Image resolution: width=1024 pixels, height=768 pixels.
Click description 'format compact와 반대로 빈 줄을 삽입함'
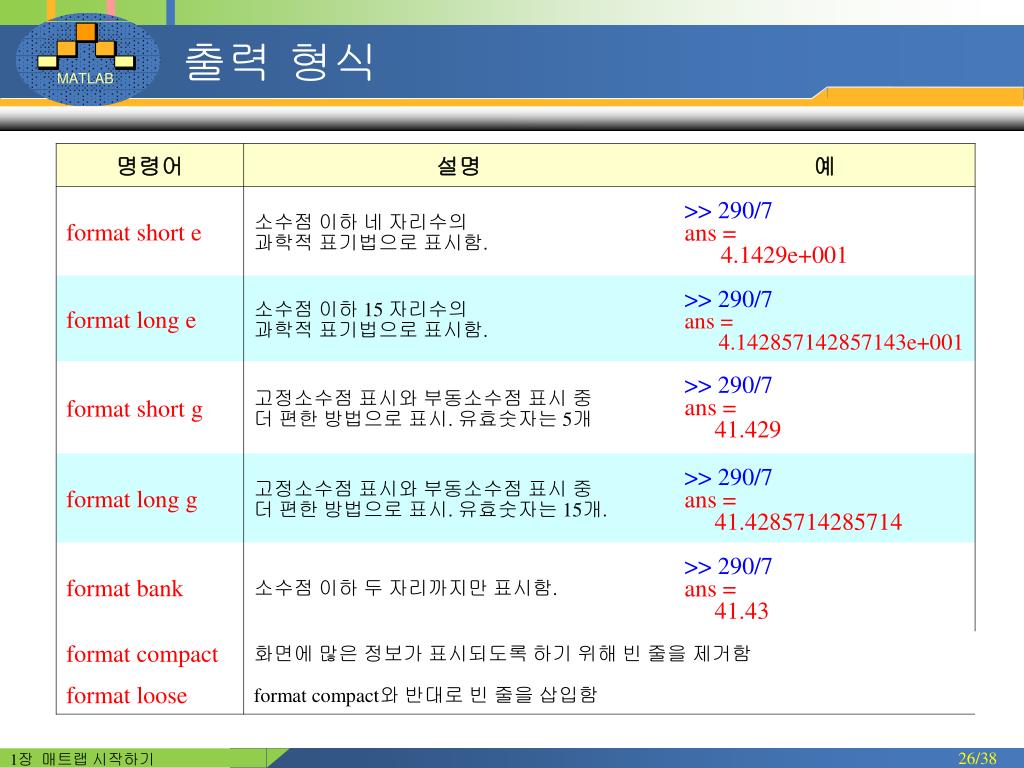click(x=425, y=695)
